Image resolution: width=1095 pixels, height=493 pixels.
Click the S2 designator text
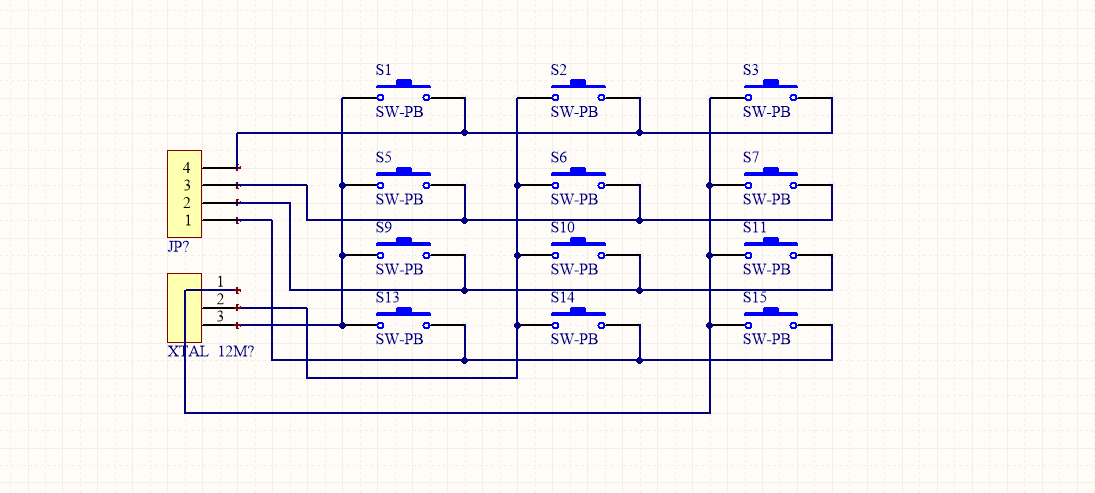coord(559,70)
